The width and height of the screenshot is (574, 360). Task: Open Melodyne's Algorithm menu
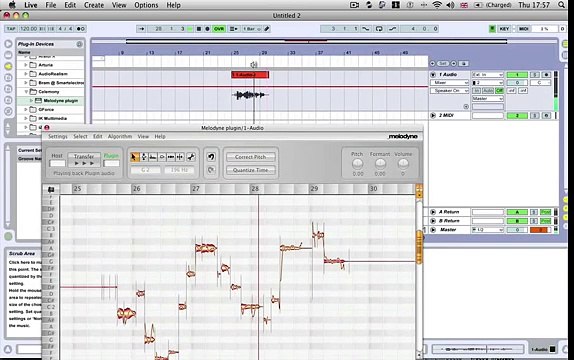(120, 136)
